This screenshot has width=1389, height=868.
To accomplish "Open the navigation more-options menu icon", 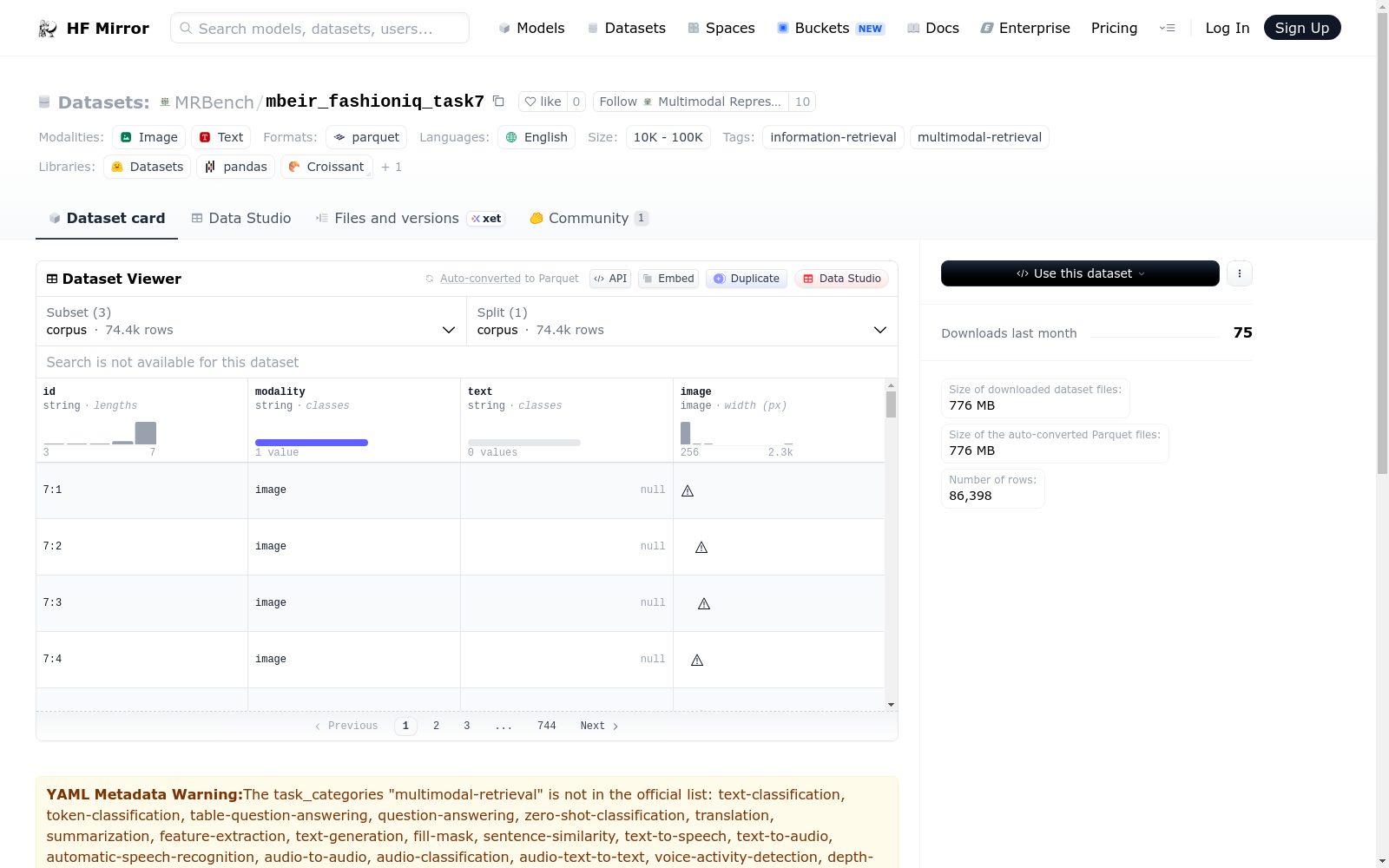I will pos(1168,28).
